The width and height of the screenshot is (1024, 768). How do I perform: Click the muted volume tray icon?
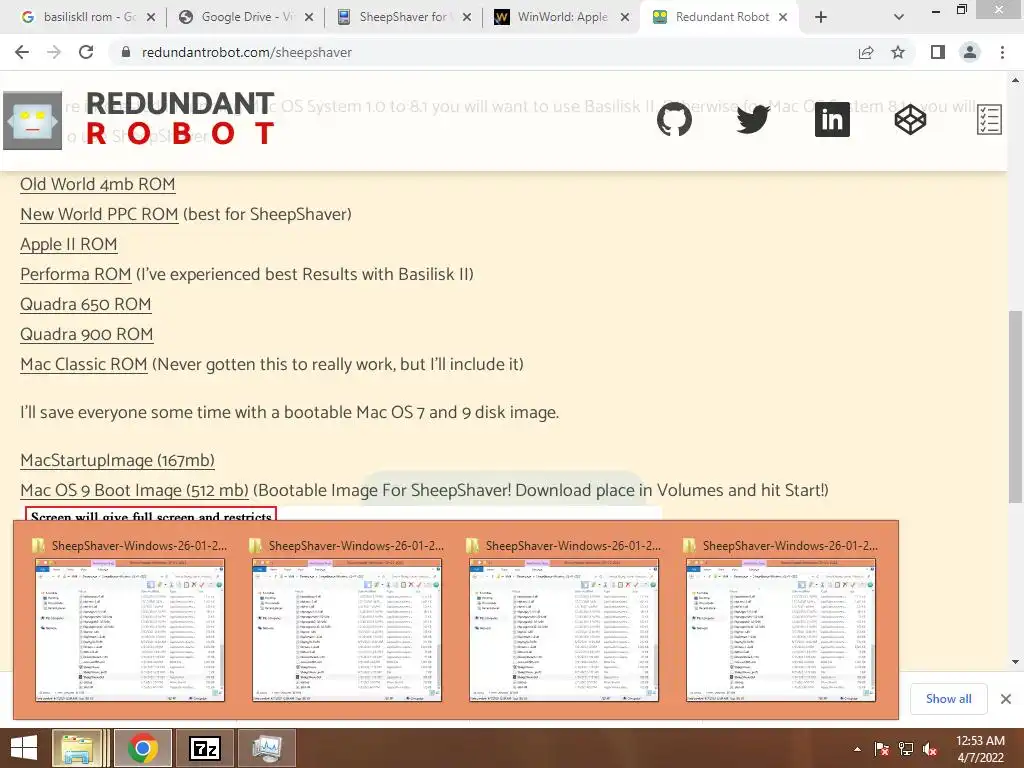[930, 749]
